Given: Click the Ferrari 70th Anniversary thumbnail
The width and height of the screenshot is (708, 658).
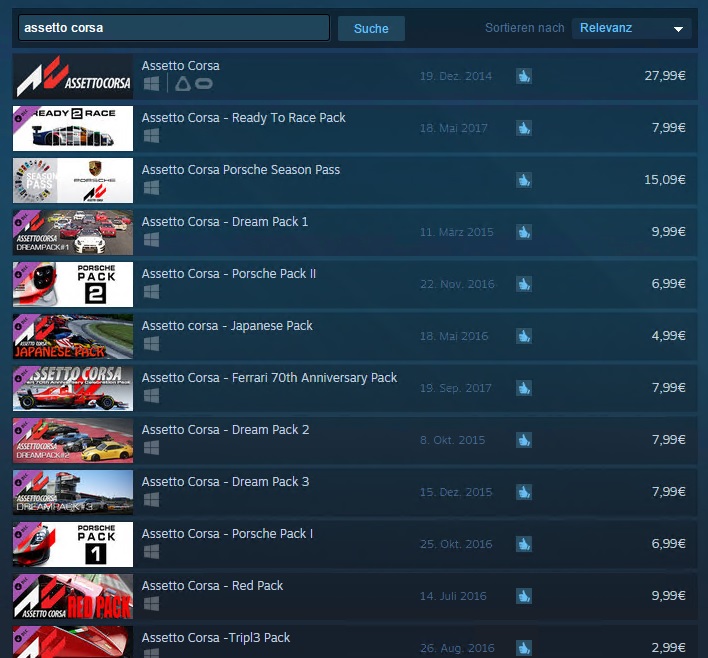Looking at the screenshot, I should pos(73,388).
